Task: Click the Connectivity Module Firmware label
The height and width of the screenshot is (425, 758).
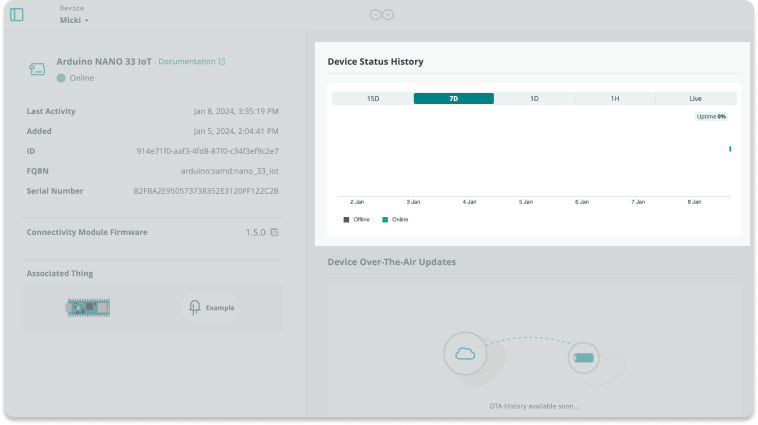Action: click(87, 233)
